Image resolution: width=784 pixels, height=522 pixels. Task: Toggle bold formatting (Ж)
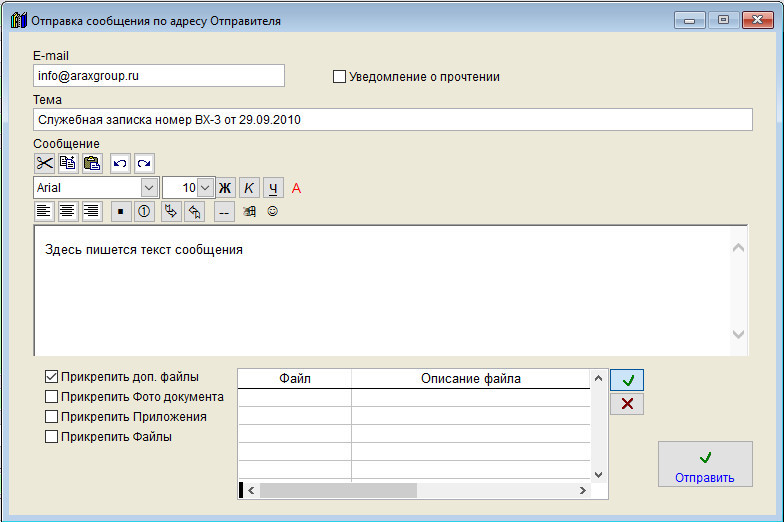pos(225,188)
